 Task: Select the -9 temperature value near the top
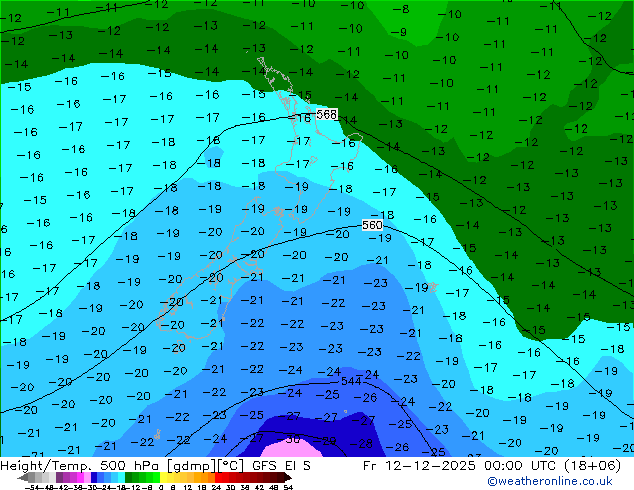point(399,32)
